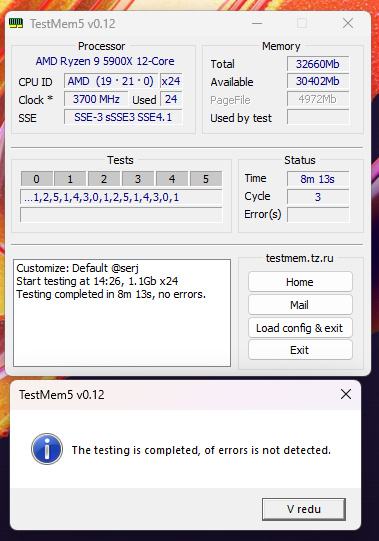Click the Used cores value 24
Screen dimensions: 379x541
tap(171, 99)
